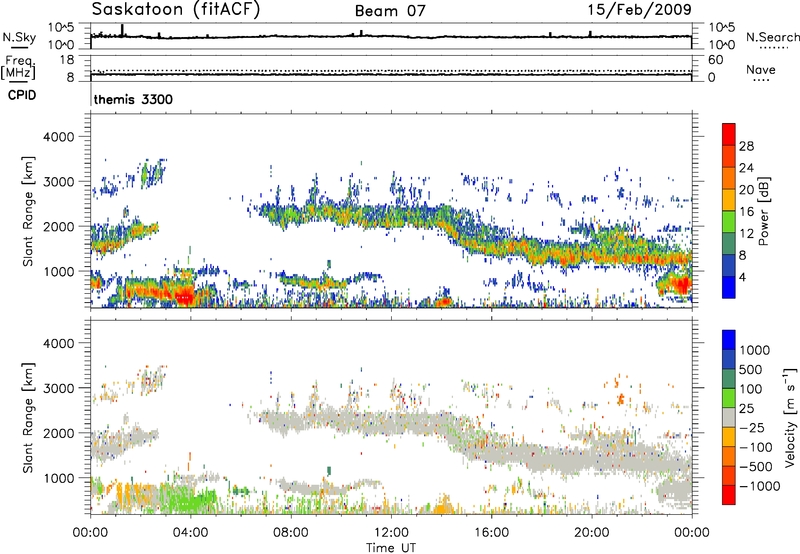Click the 18 tick on frequency axis
The image size is (800, 554).
coord(67,60)
